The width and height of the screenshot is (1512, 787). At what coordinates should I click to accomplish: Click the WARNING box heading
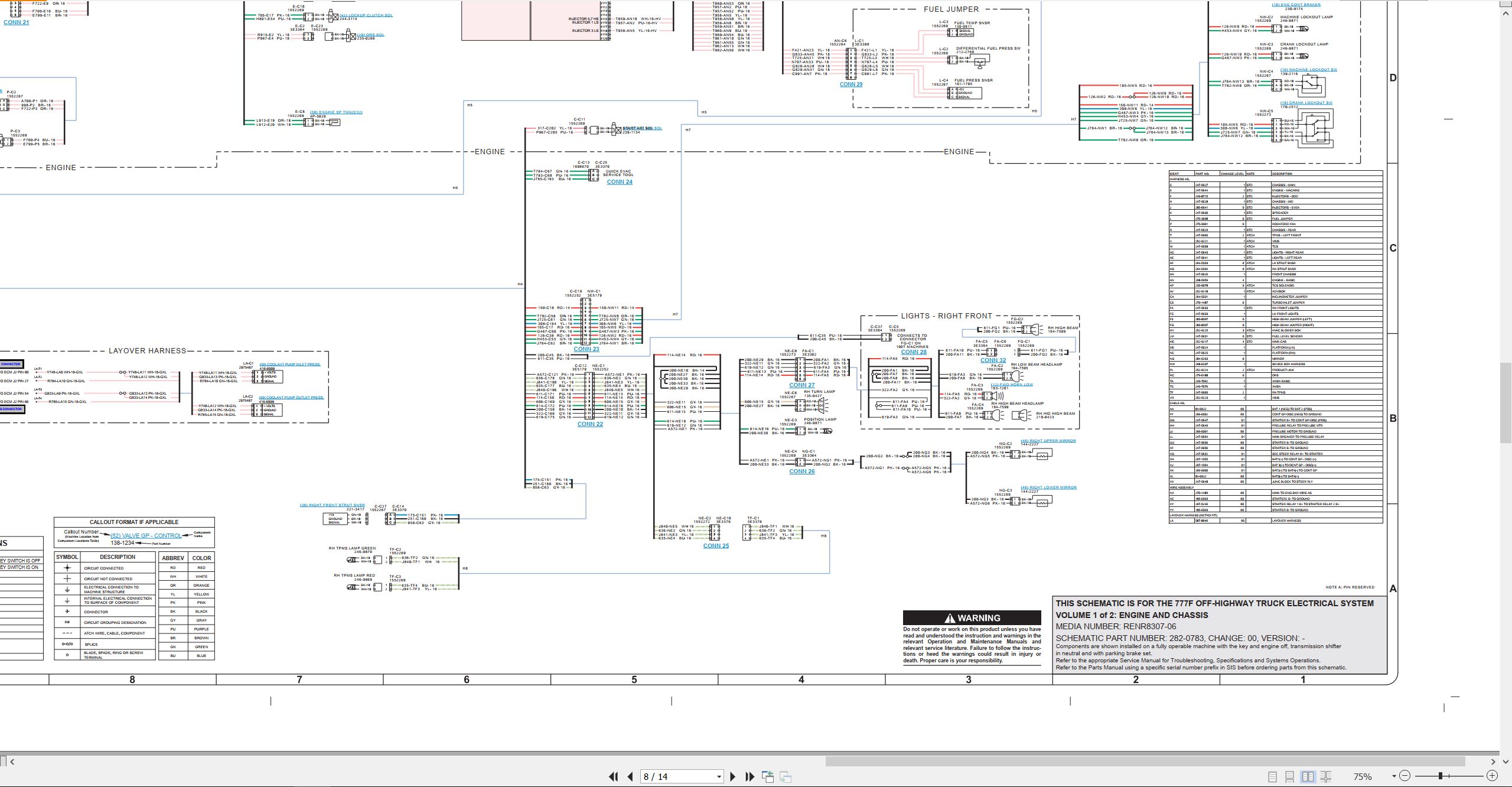point(972,618)
